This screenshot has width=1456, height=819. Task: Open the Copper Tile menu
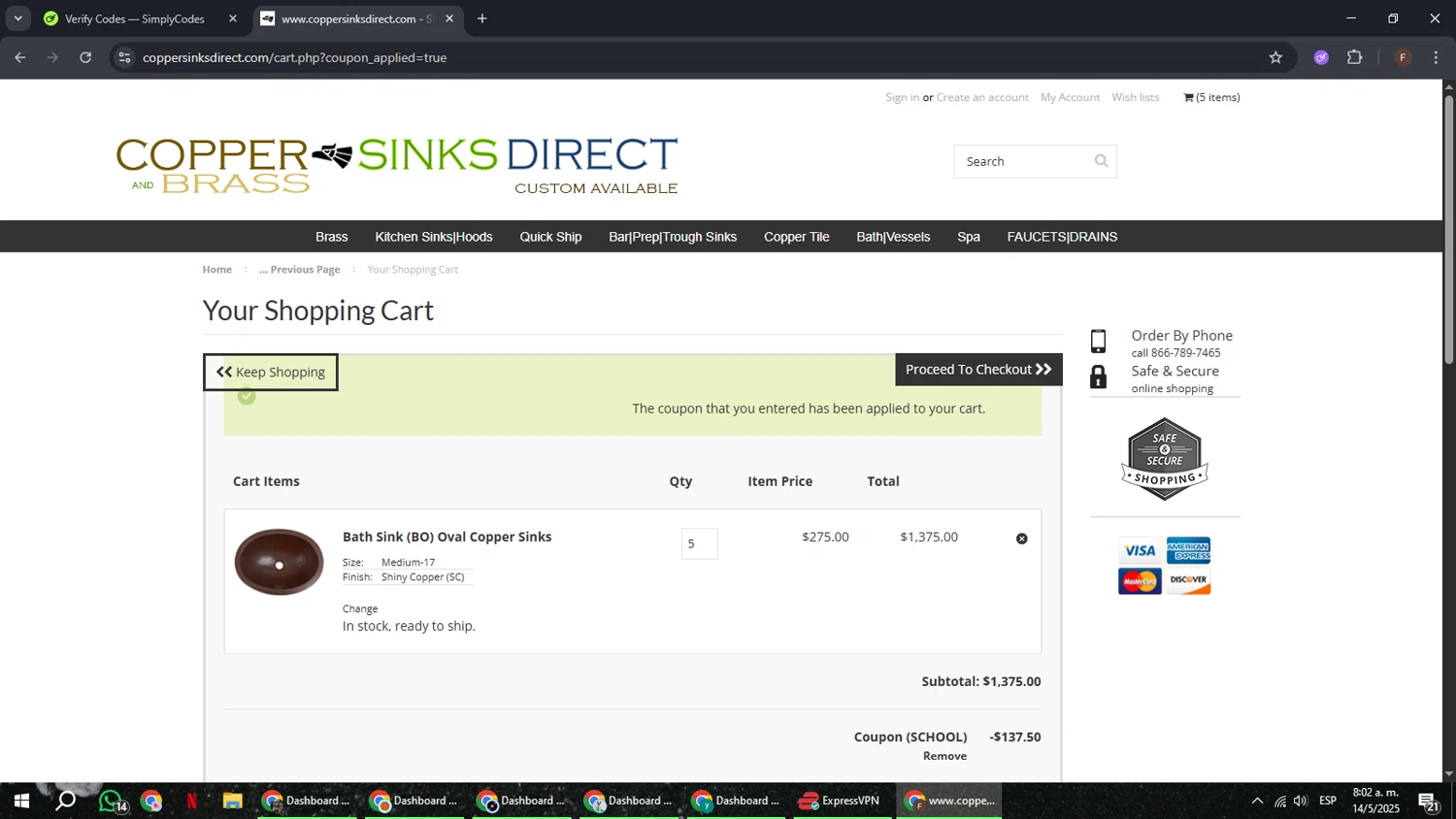coord(797,237)
